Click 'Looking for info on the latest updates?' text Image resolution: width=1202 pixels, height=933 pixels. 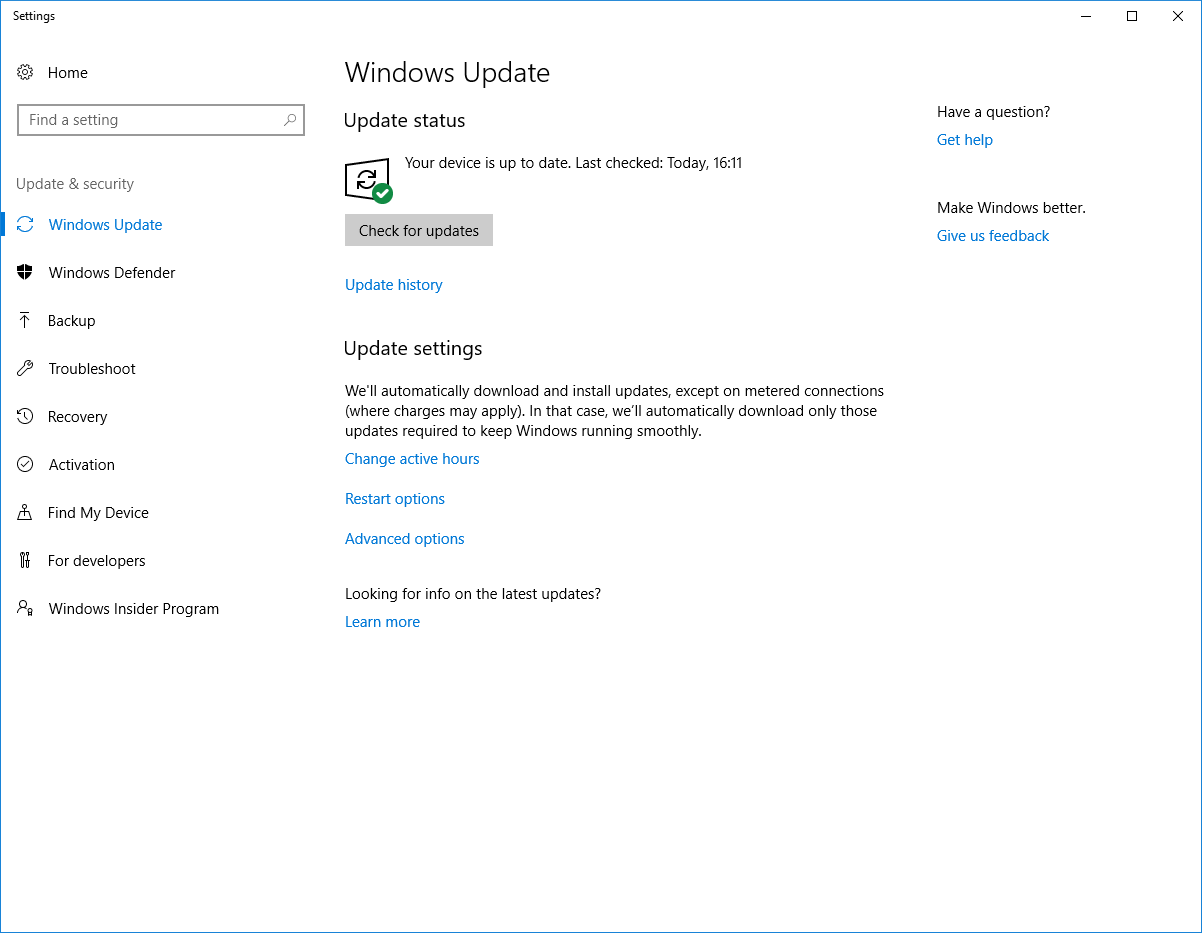pyautogui.click(x=473, y=594)
